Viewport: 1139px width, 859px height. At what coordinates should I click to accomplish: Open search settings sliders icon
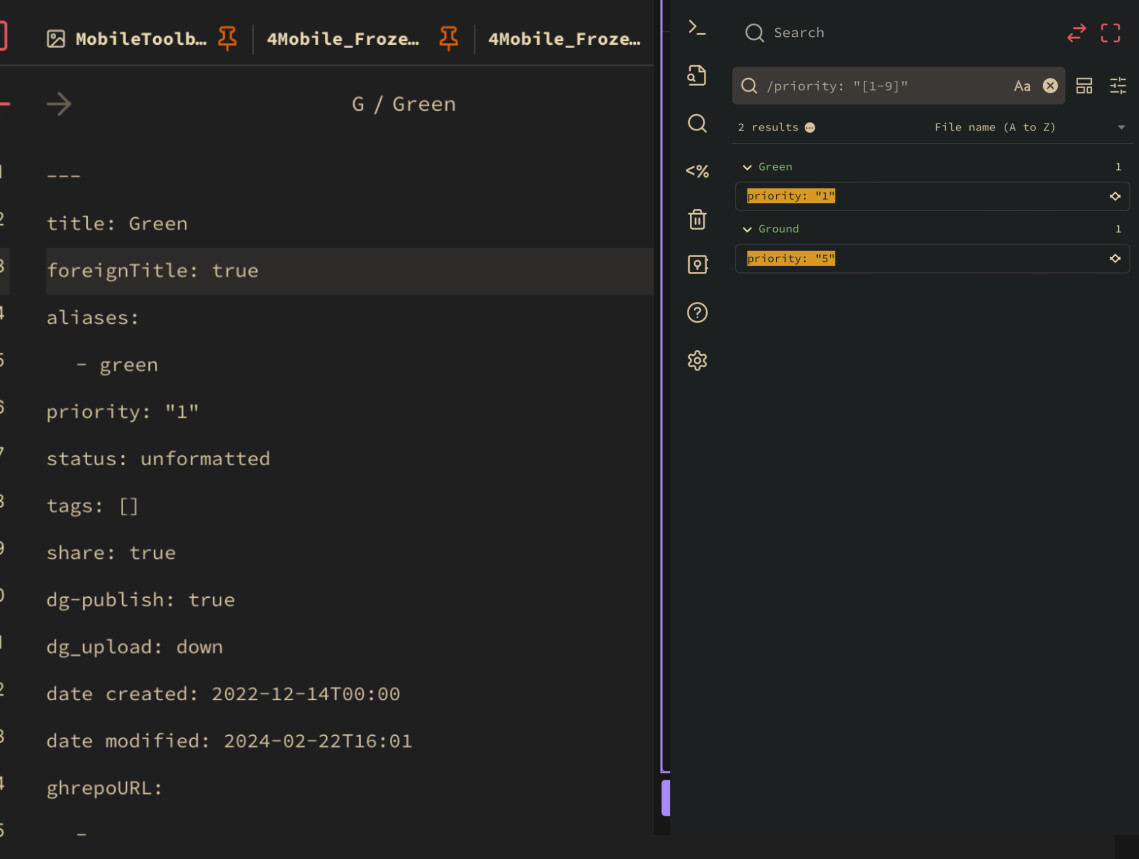point(1117,86)
